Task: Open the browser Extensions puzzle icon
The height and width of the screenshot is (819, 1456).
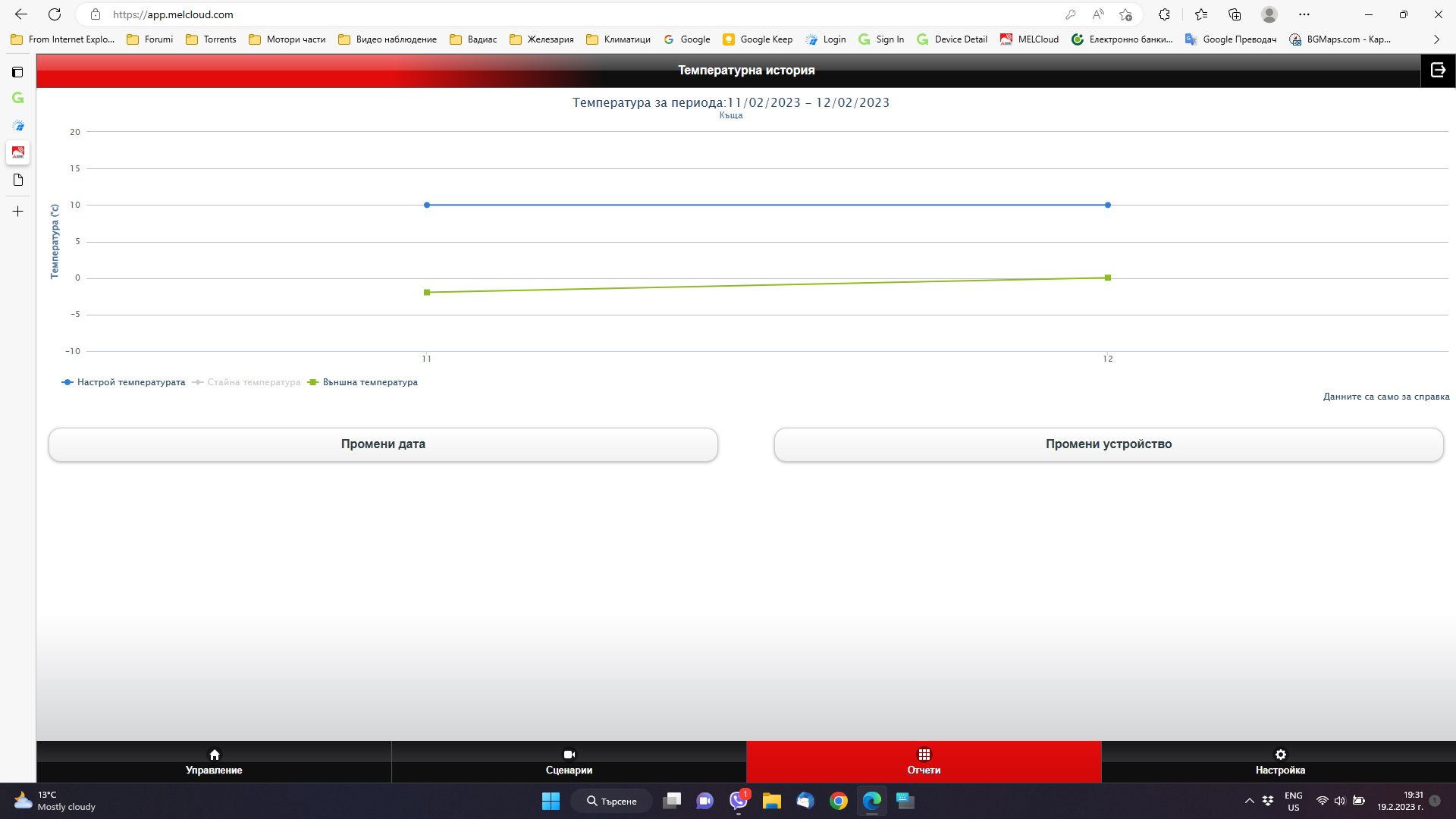Action: 1164,14
